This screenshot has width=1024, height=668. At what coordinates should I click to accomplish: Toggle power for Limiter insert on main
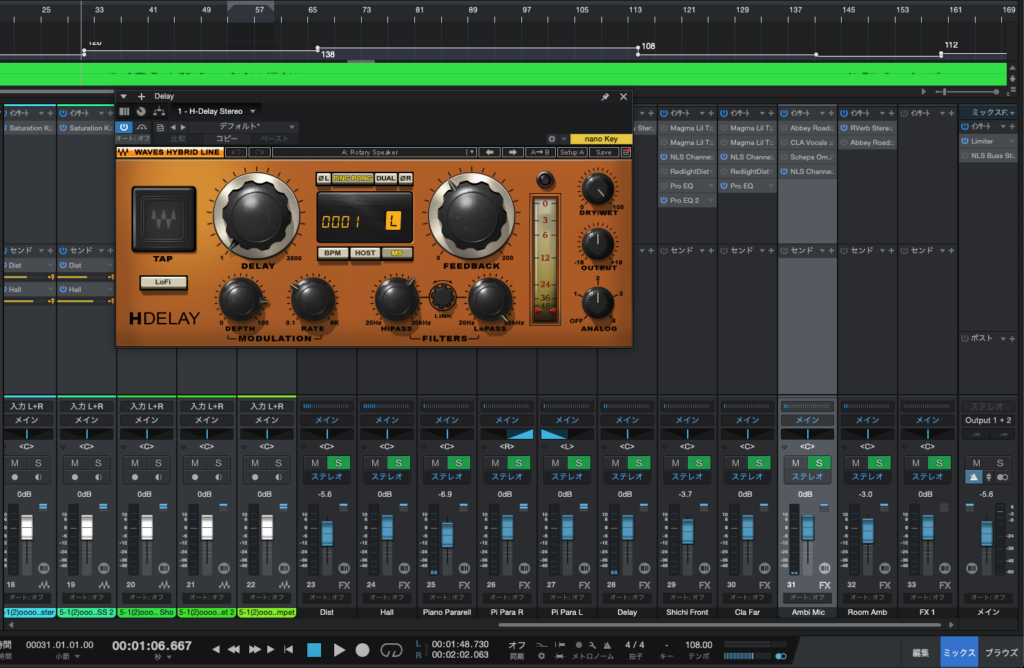(965, 141)
